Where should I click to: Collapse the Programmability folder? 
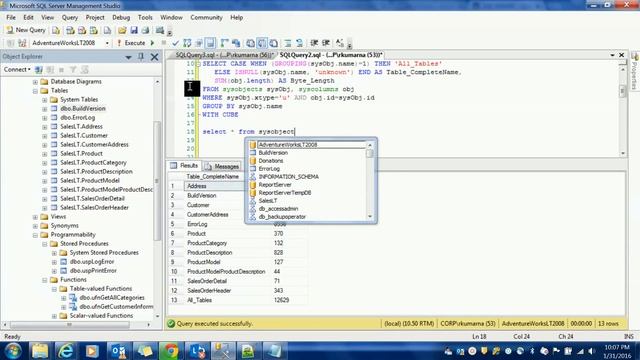(36, 235)
